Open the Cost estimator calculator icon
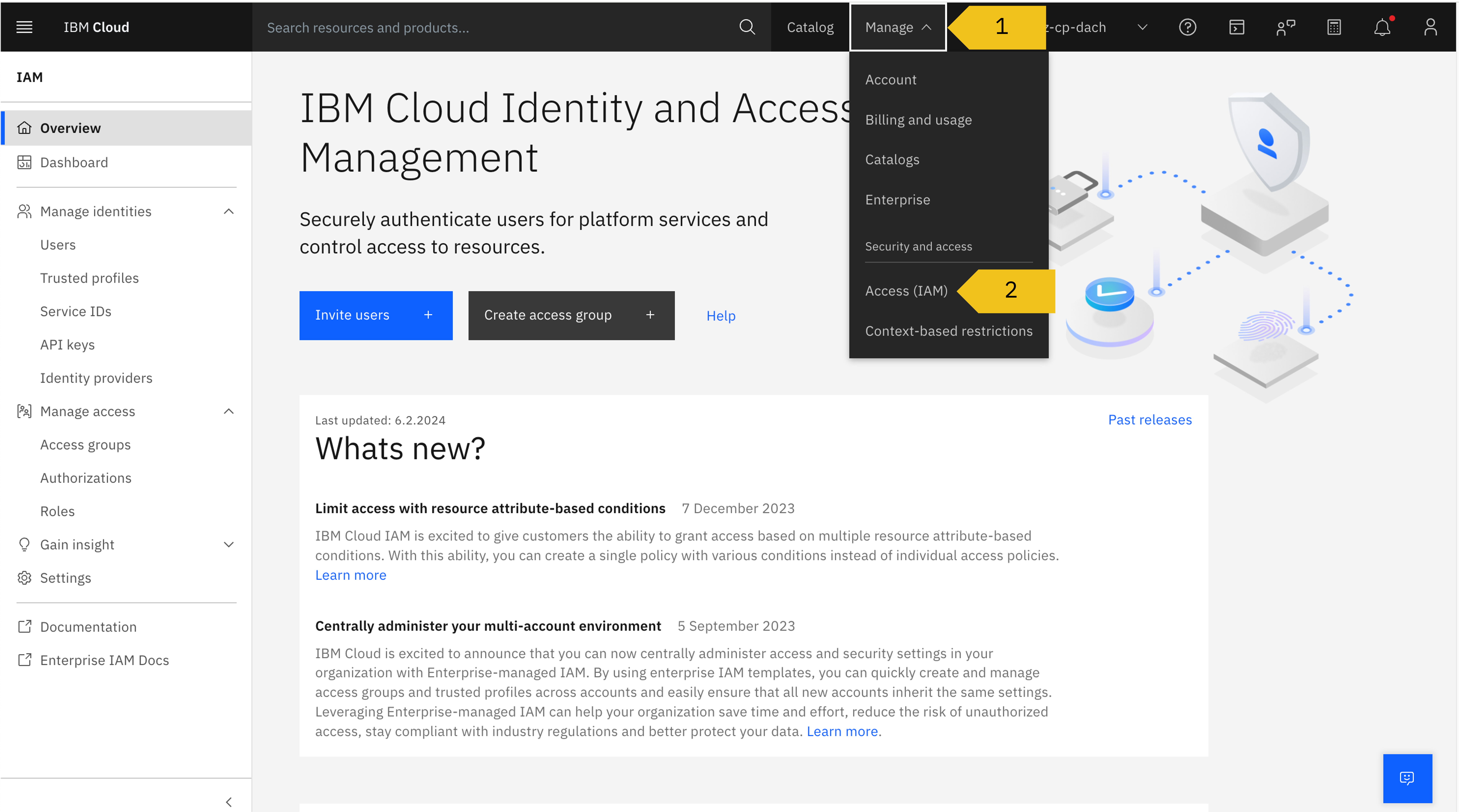The width and height of the screenshot is (1459, 812). (x=1334, y=27)
